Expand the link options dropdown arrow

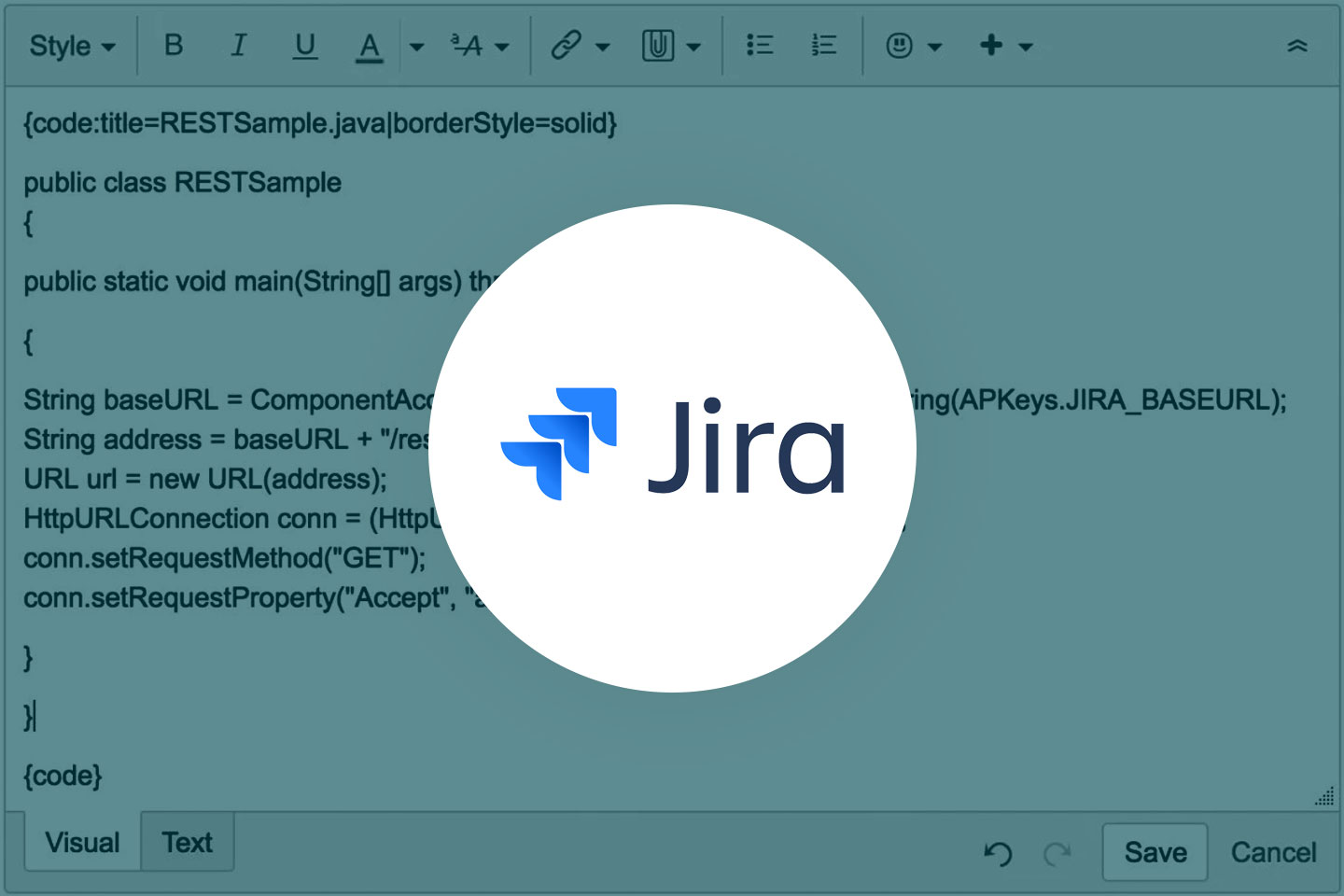point(604,45)
